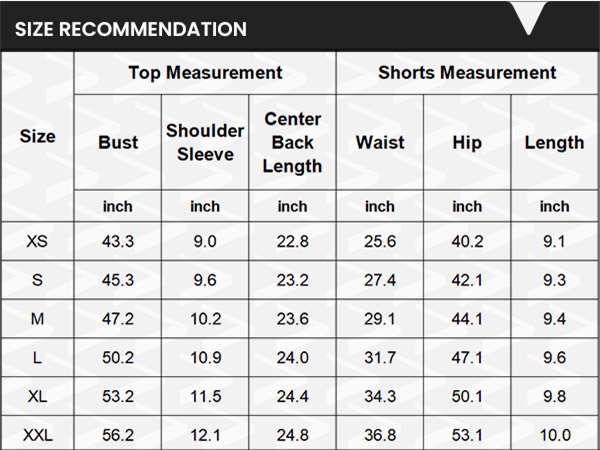Click the Center Back Length header

[x=292, y=142]
